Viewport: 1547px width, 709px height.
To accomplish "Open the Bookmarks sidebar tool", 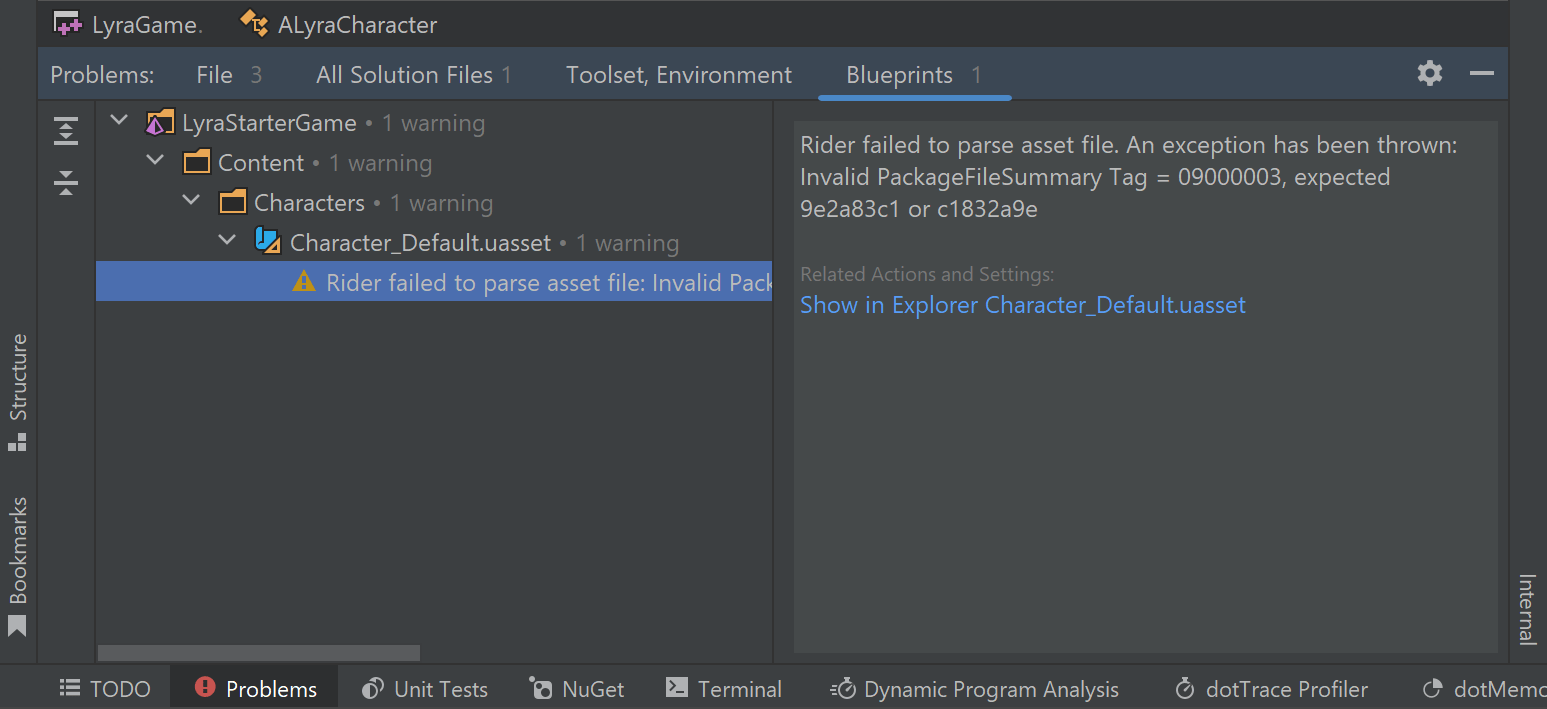I will click(18, 565).
